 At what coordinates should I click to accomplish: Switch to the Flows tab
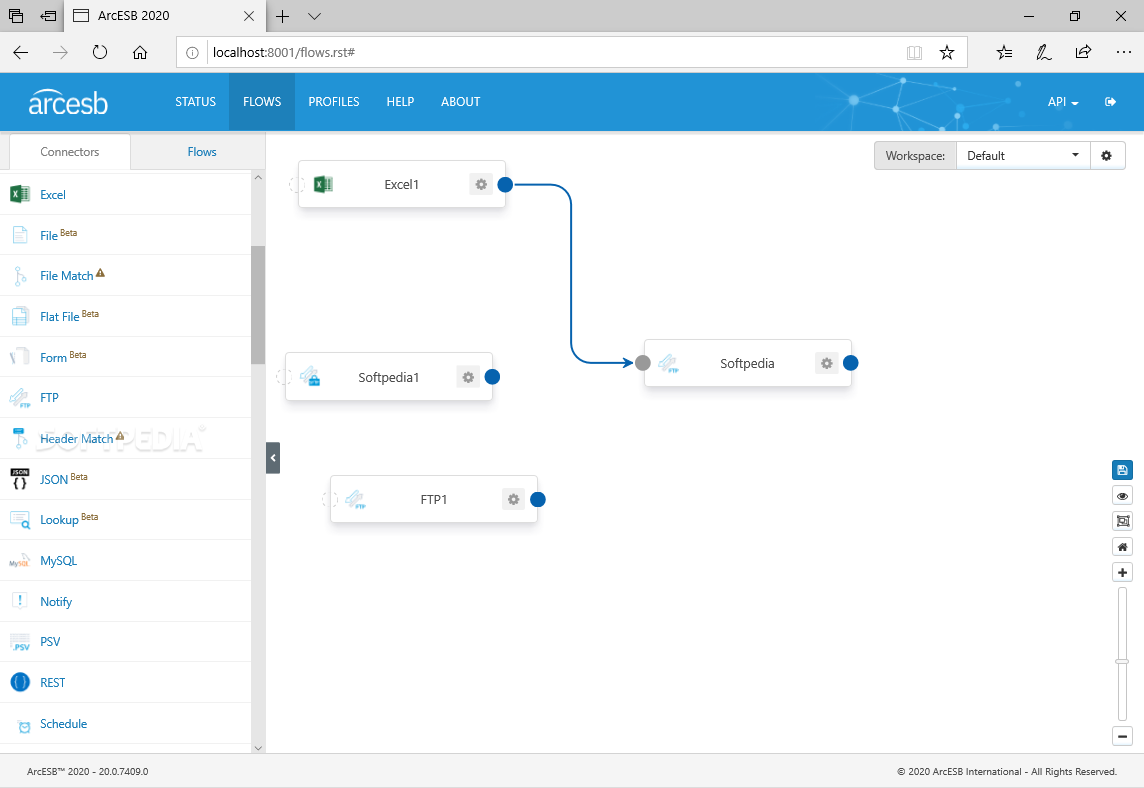[x=201, y=152]
